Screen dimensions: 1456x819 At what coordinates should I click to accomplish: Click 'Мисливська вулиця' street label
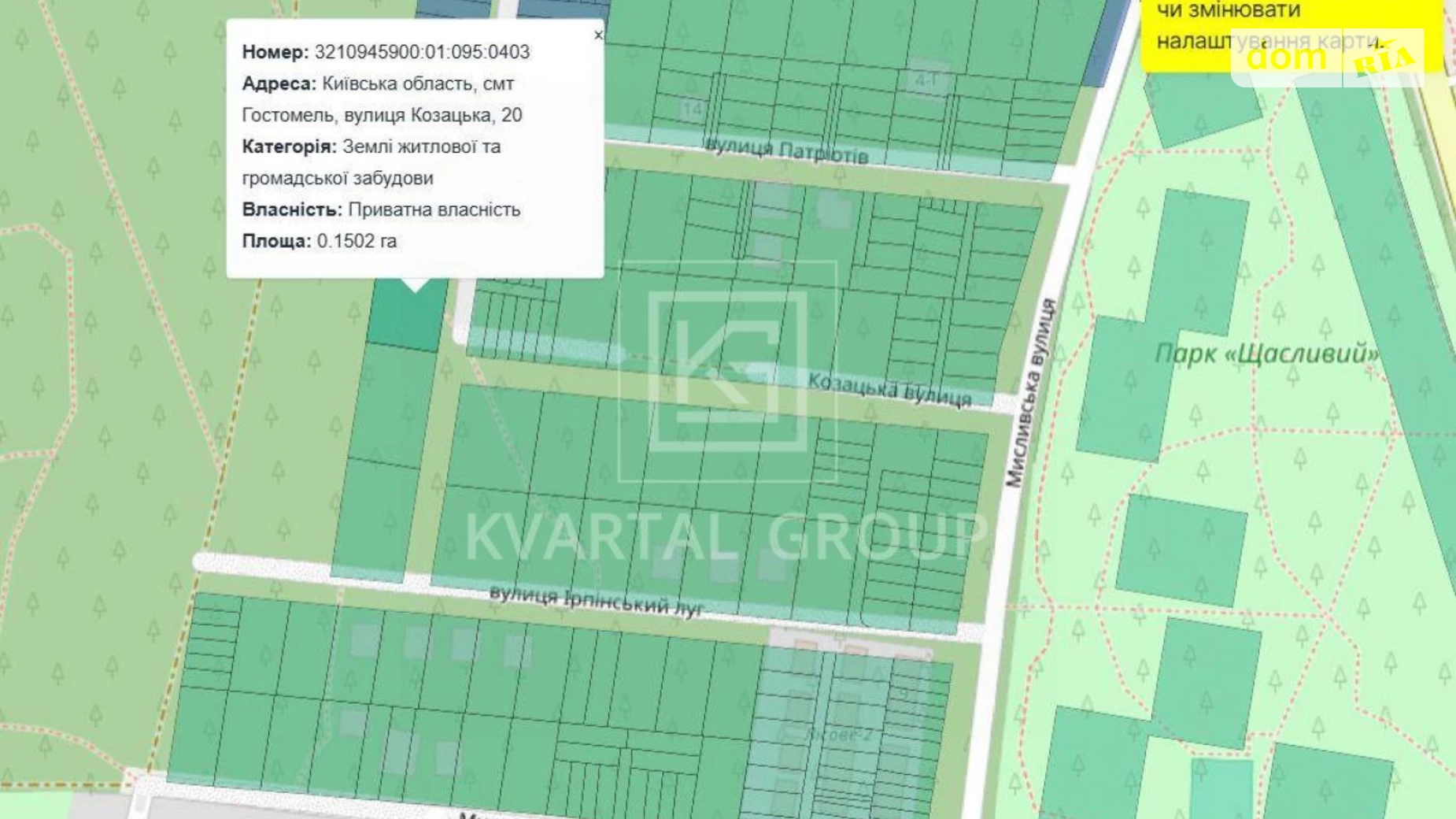click(x=1029, y=392)
